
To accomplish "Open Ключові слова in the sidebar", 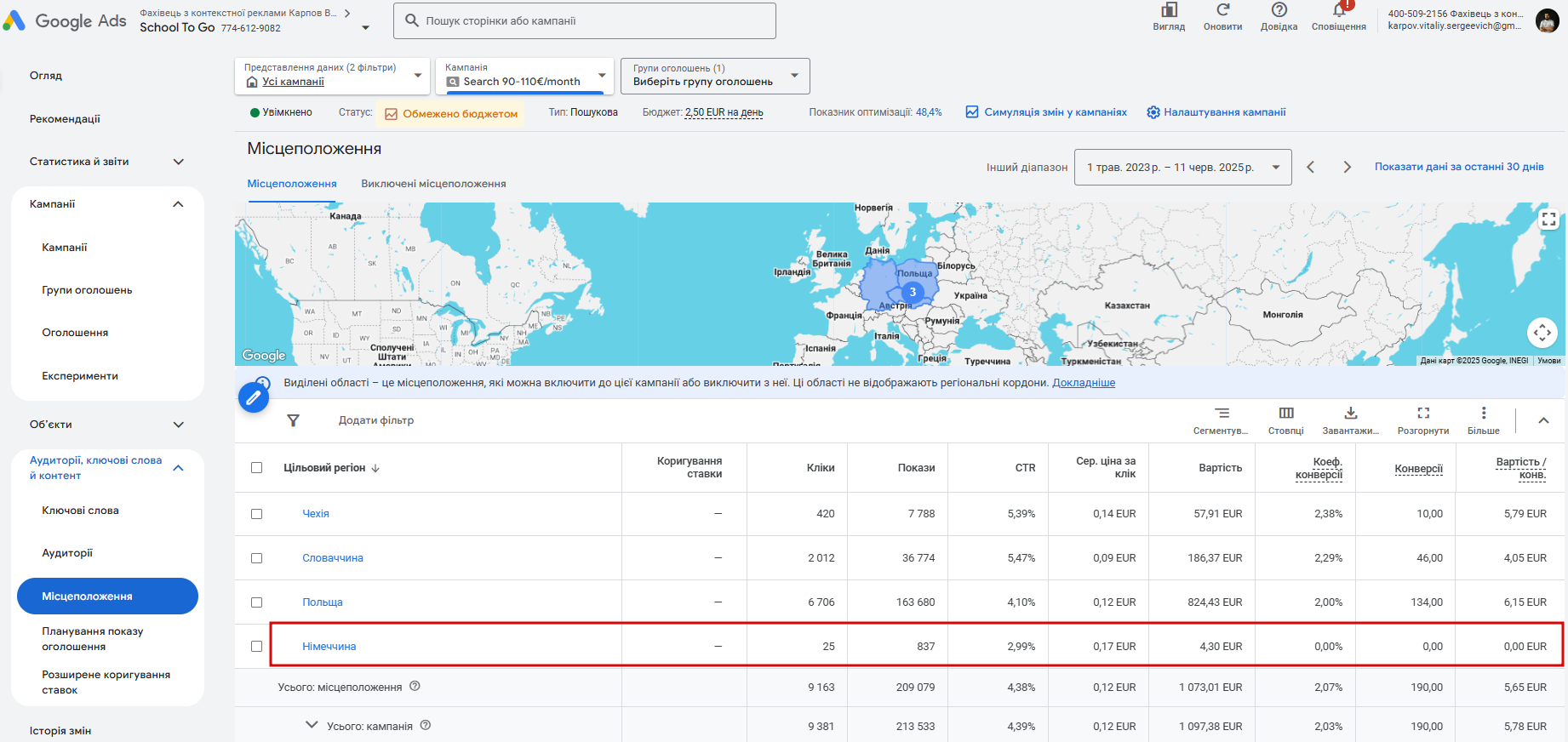I will click(80, 511).
